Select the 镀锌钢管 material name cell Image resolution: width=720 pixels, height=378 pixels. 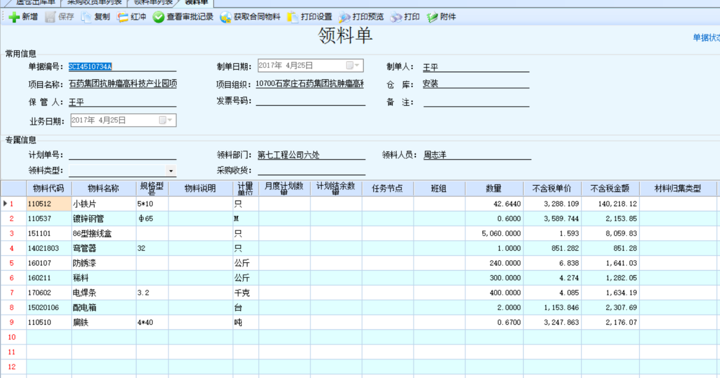point(103,219)
